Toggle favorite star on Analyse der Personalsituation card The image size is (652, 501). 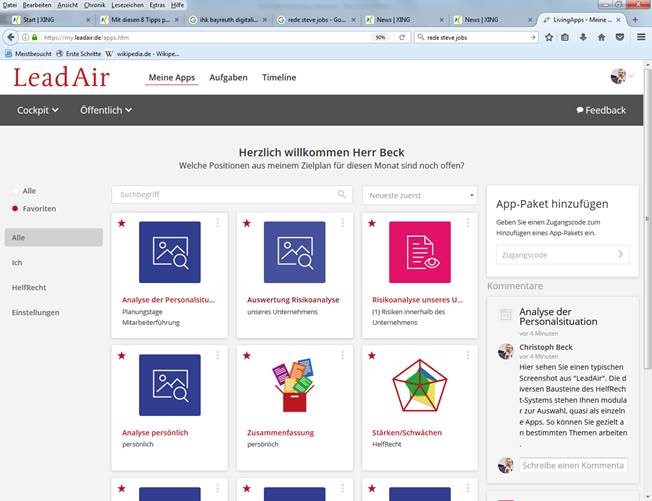(122, 223)
